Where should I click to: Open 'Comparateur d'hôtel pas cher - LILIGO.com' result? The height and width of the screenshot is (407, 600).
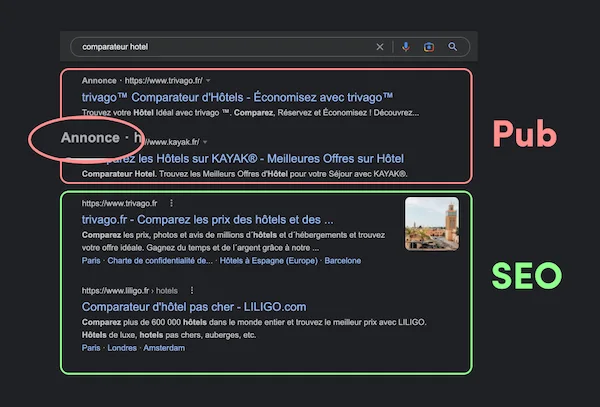coord(194,307)
